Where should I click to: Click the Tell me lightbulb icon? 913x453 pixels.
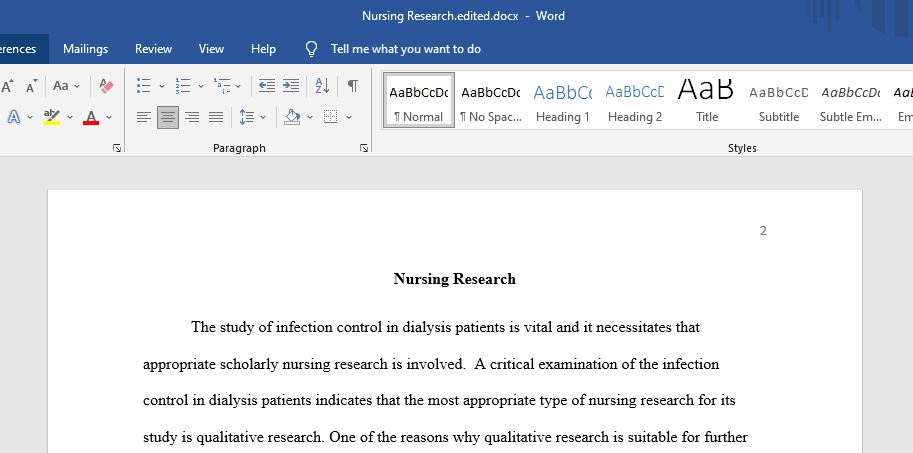[312, 49]
